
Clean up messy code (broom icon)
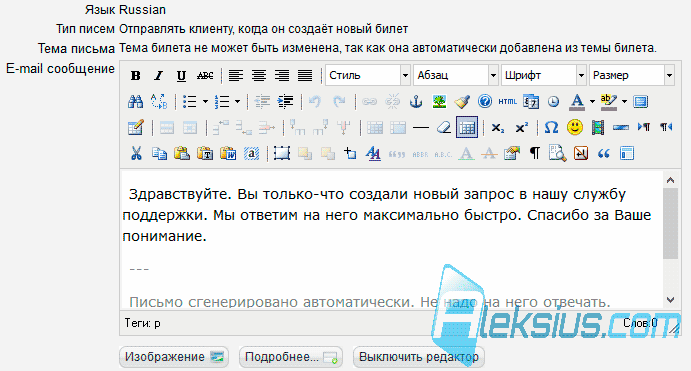coord(462,102)
